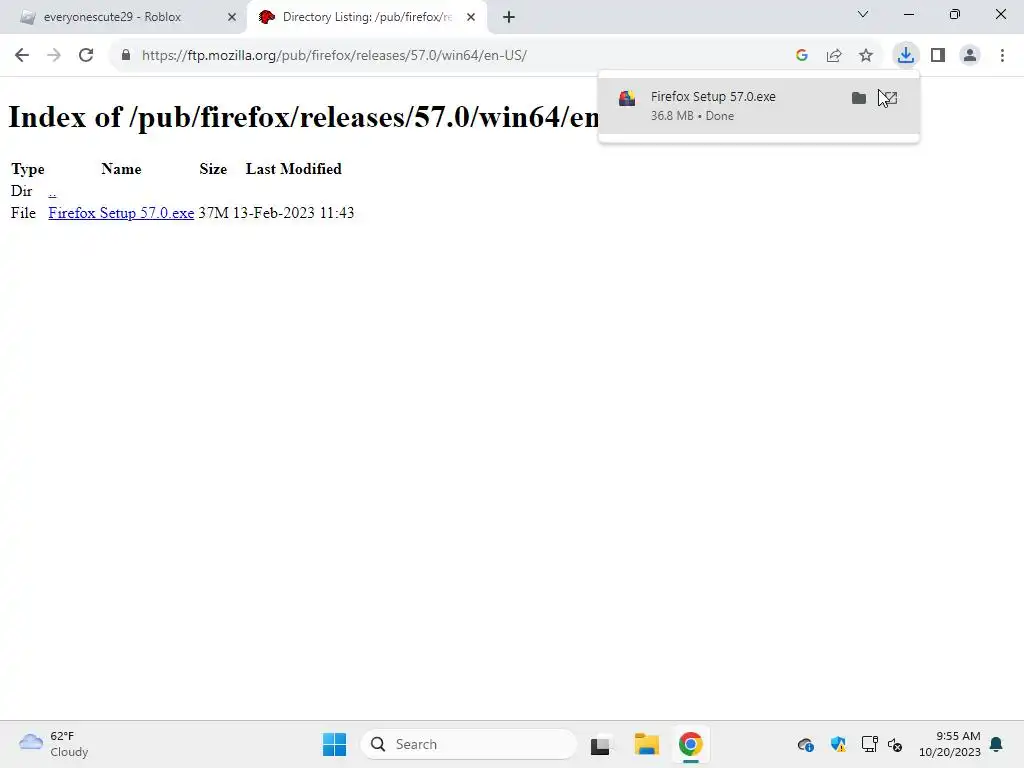
Task: Open the weather widget showing 62°F Cloudy
Action: point(54,744)
